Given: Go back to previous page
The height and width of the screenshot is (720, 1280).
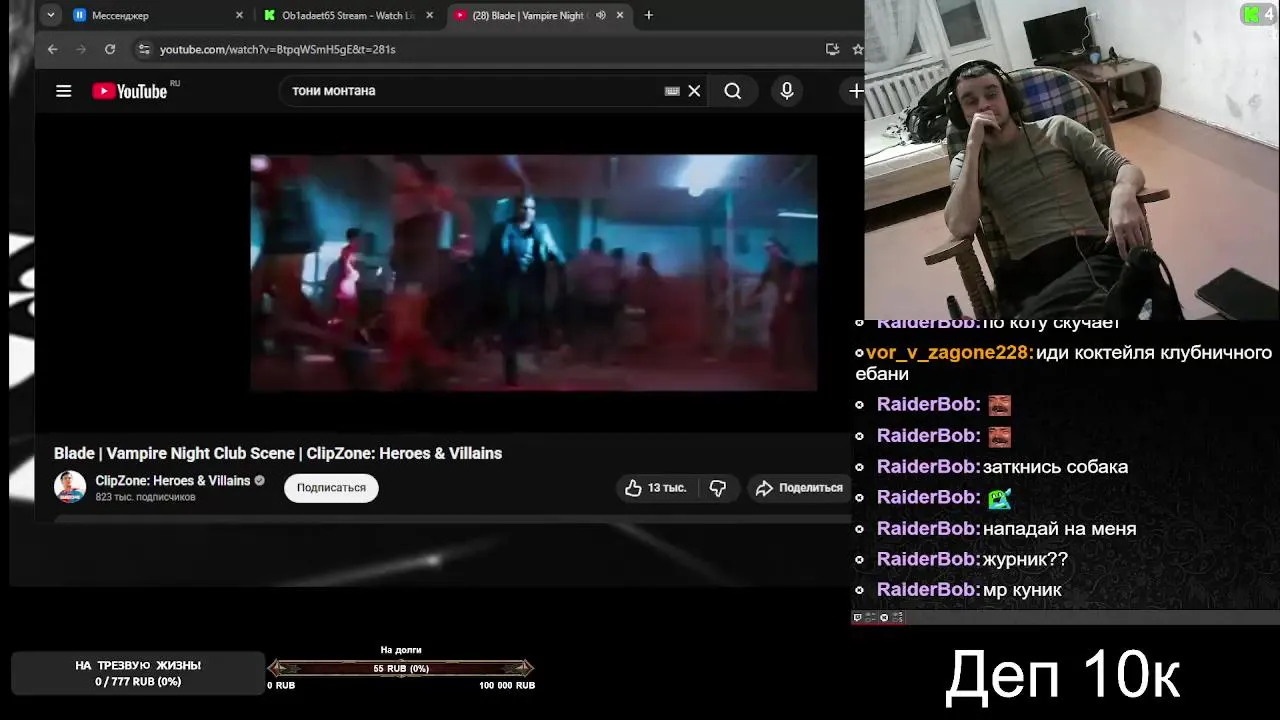Looking at the screenshot, I should pyautogui.click(x=53, y=49).
